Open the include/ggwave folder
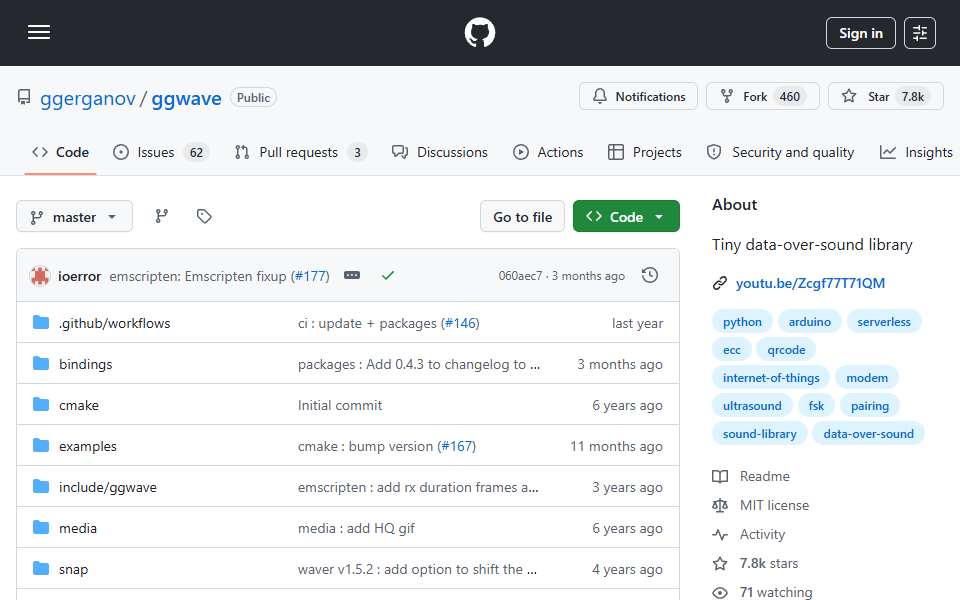This screenshot has width=960, height=600. 108,487
